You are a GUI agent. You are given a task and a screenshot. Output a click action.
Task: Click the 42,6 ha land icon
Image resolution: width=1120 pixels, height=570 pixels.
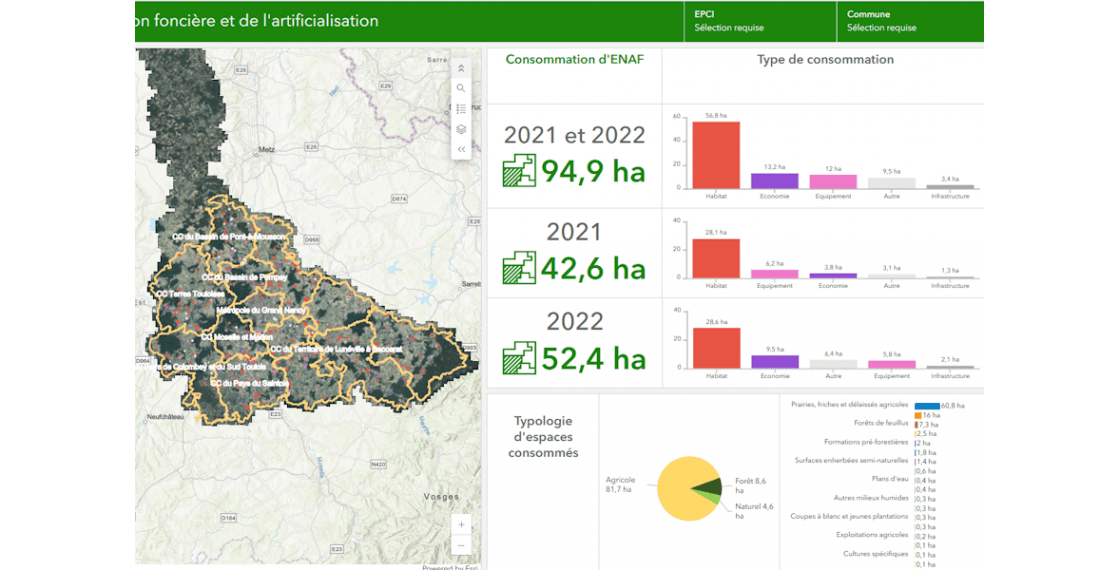click(519, 268)
